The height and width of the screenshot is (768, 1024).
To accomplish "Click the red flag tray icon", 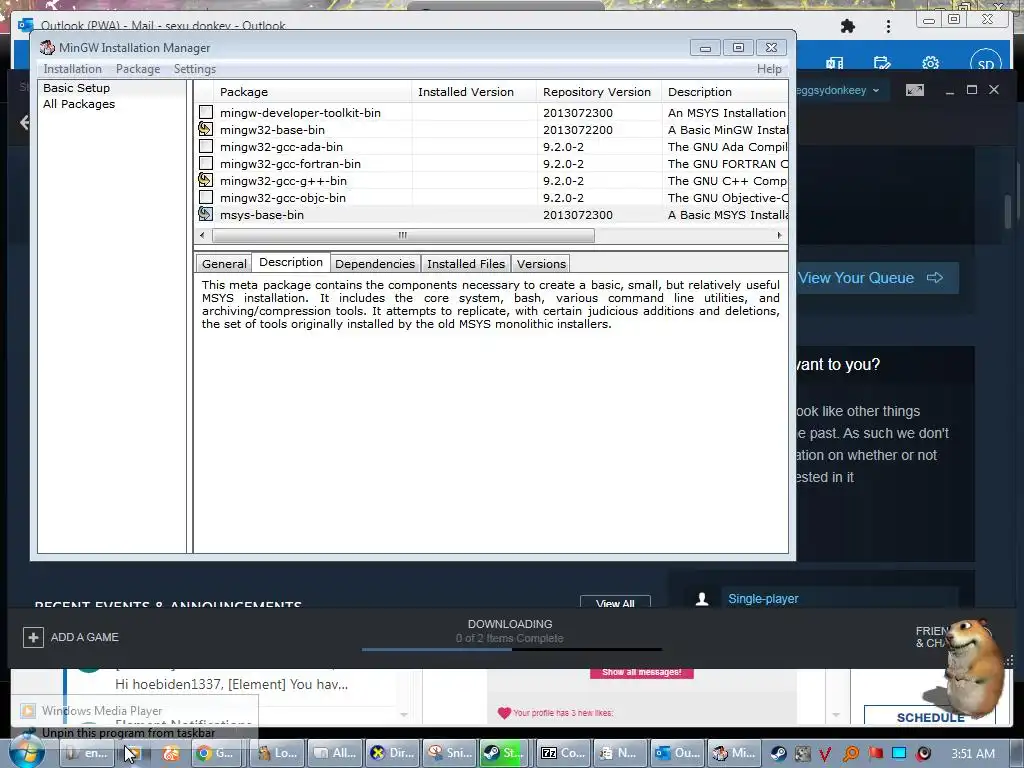I will coord(876,754).
